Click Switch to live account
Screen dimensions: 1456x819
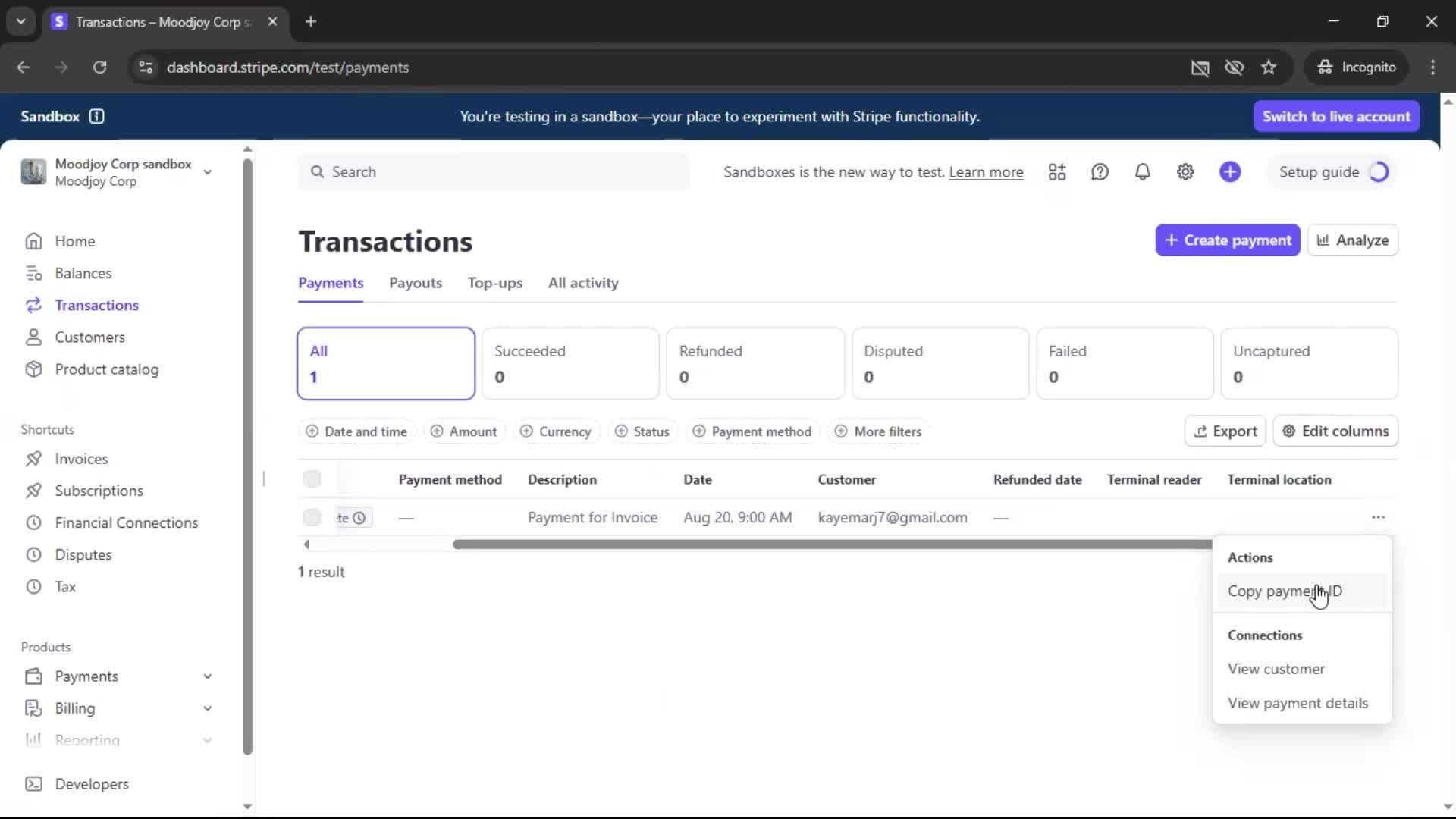click(x=1336, y=116)
